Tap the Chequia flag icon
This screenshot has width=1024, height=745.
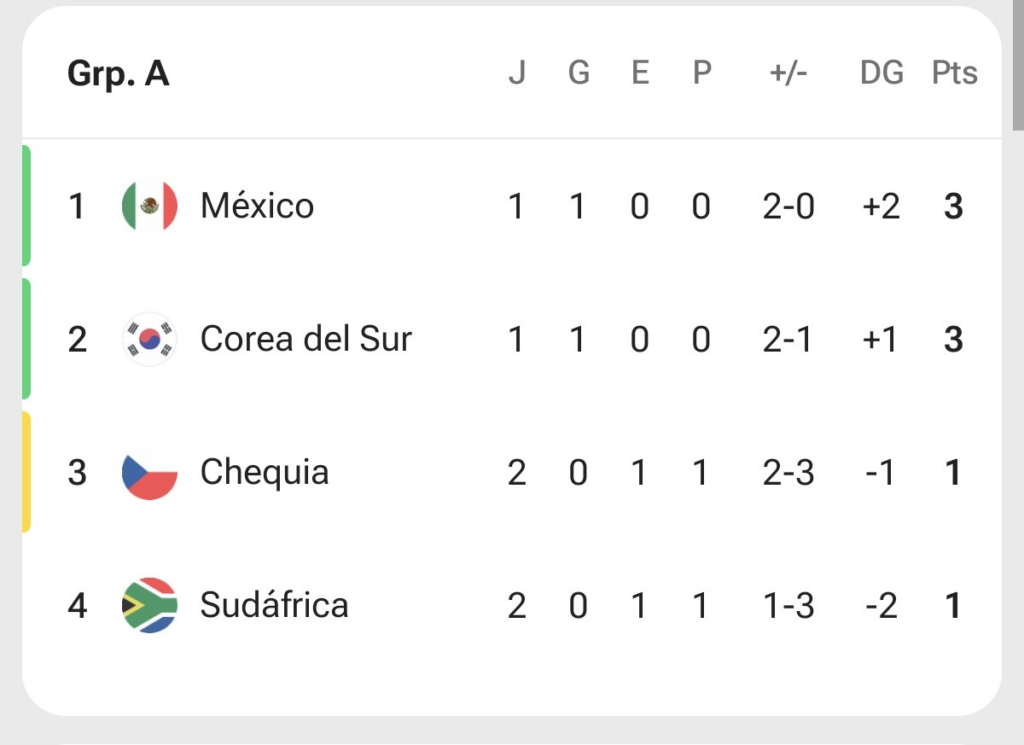click(150, 473)
